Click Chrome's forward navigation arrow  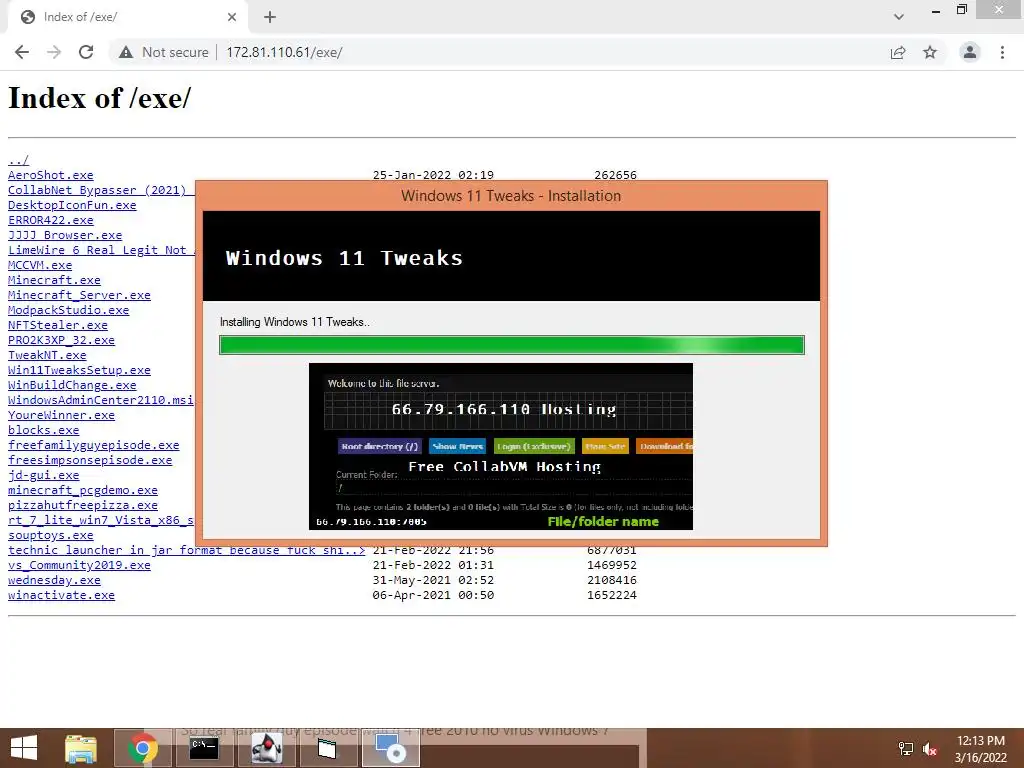[x=54, y=52]
